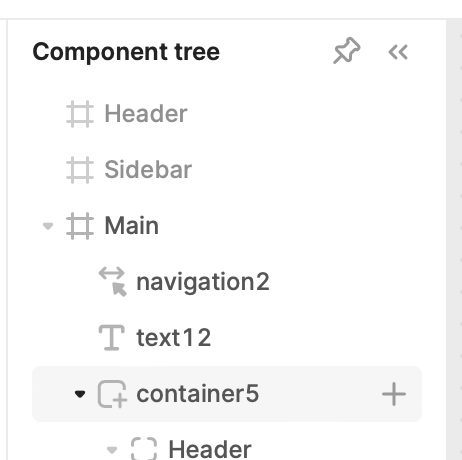Click the text icon beside text12
Screen dimensions: 462x460
(x=112, y=338)
